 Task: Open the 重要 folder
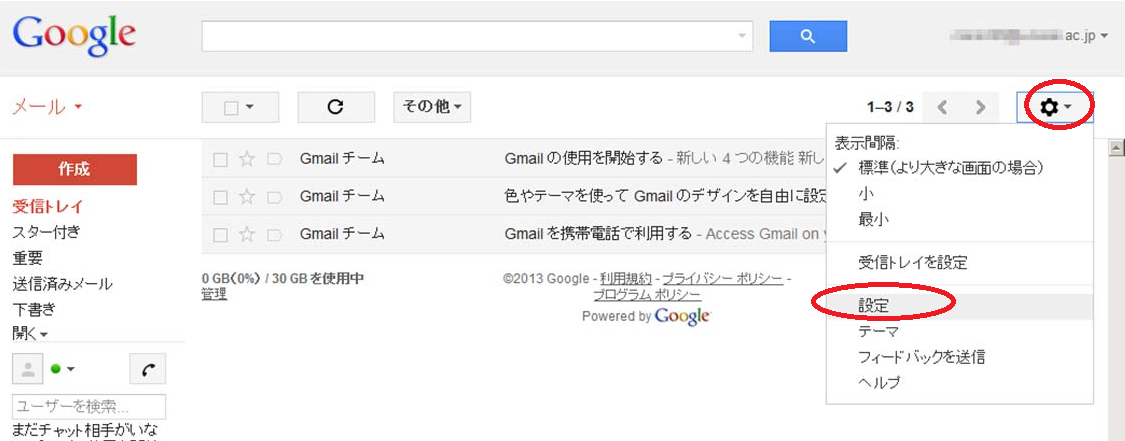[27, 257]
